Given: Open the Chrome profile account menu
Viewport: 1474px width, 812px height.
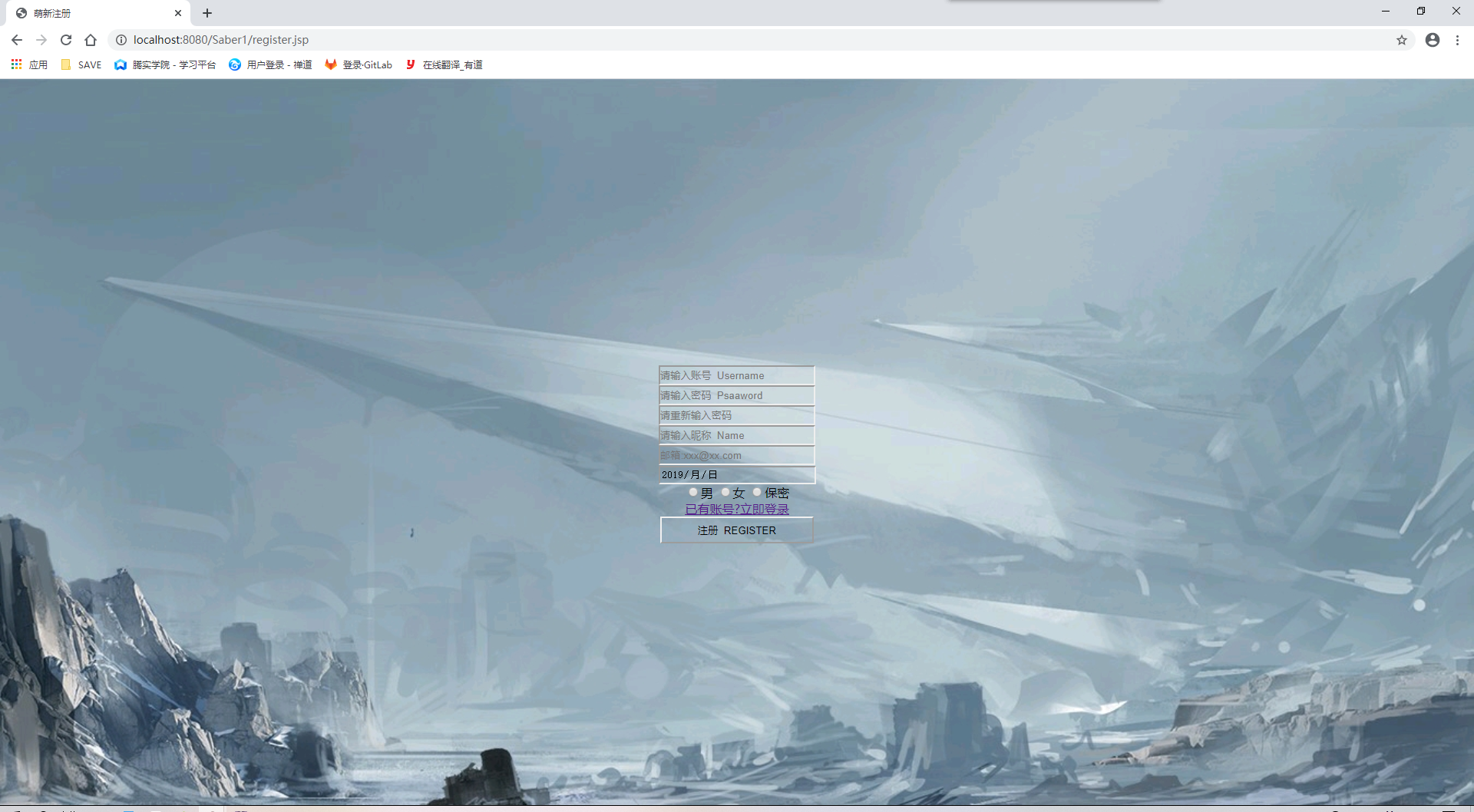Looking at the screenshot, I should coord(1433,40).
